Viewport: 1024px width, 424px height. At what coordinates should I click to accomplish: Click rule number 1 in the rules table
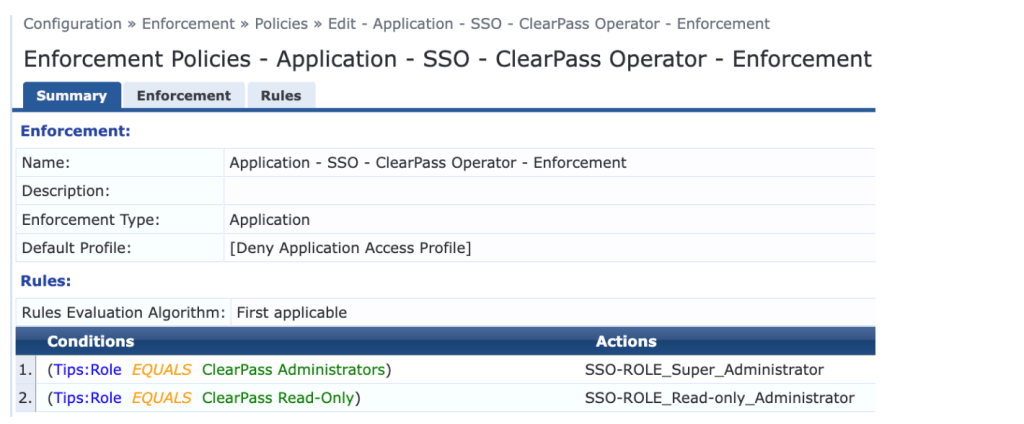click(25, 370)
